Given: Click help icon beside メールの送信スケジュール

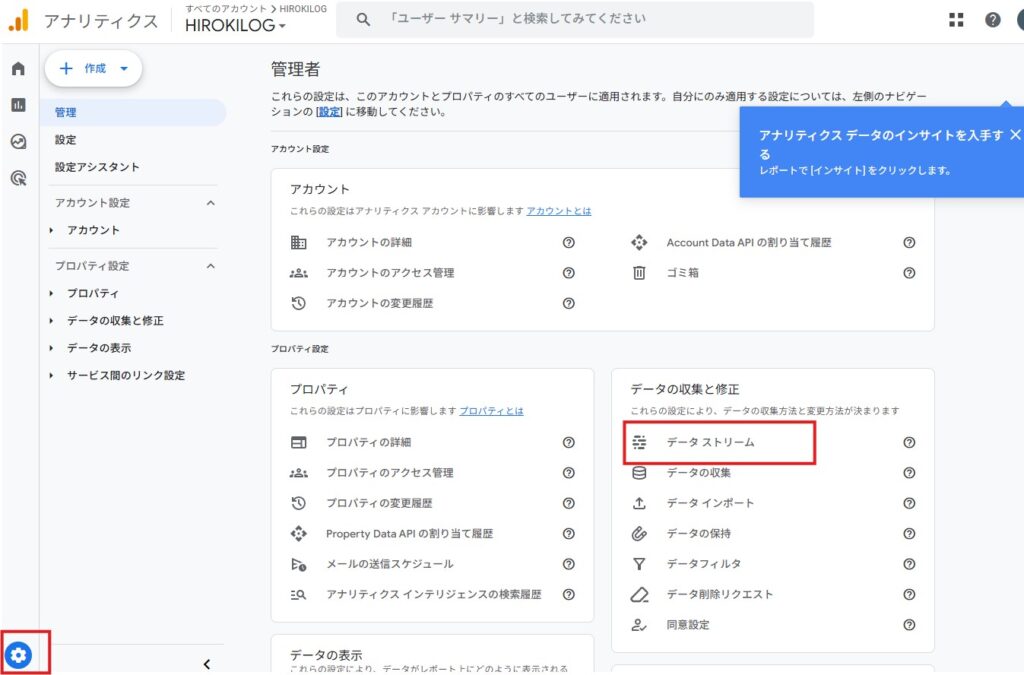Looking at the screenshot, I should tap(569, 563).
